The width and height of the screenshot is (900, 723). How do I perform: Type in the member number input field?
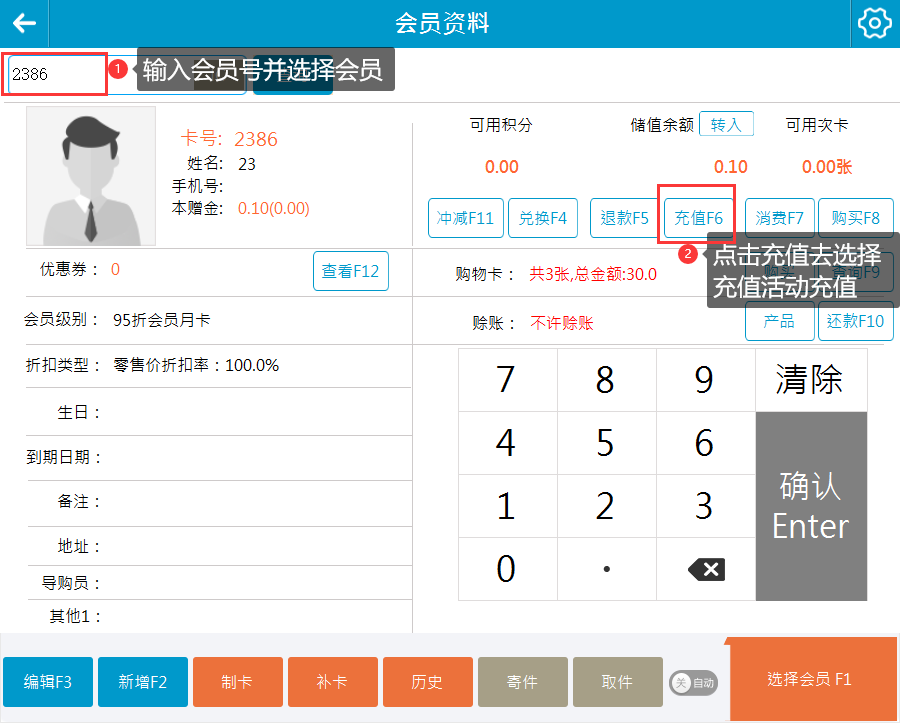click(x=56, y=74)
